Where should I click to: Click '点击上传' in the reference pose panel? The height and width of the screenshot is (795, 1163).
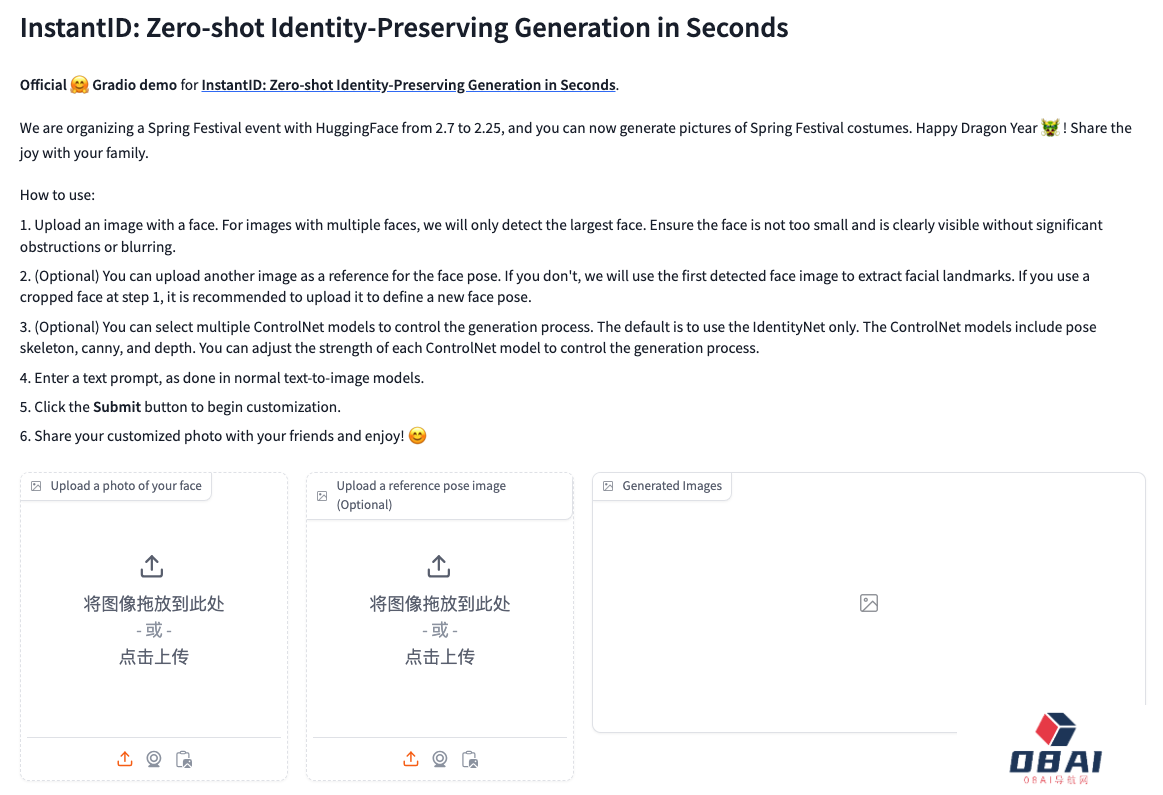pos(440,657)
